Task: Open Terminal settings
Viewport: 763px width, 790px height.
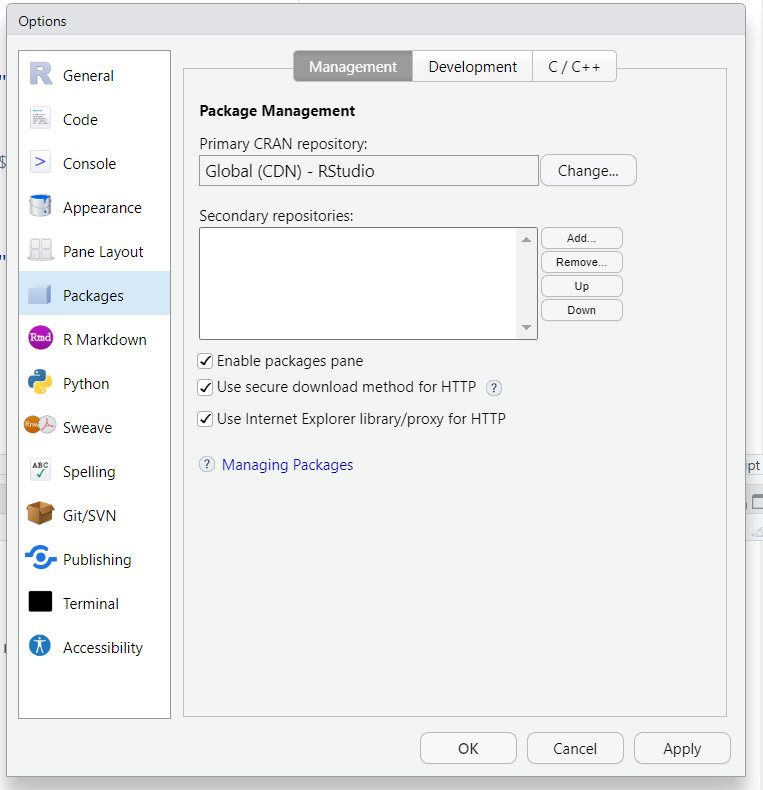Action: pos(94,604)
